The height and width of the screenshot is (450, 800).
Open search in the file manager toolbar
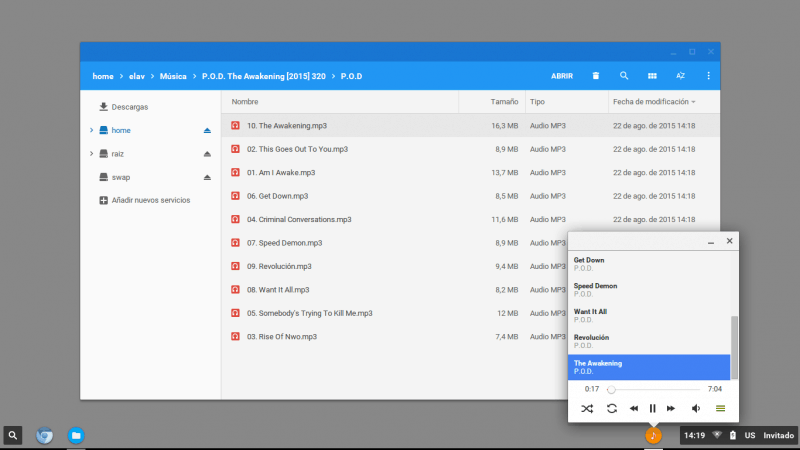coord(624,76)
